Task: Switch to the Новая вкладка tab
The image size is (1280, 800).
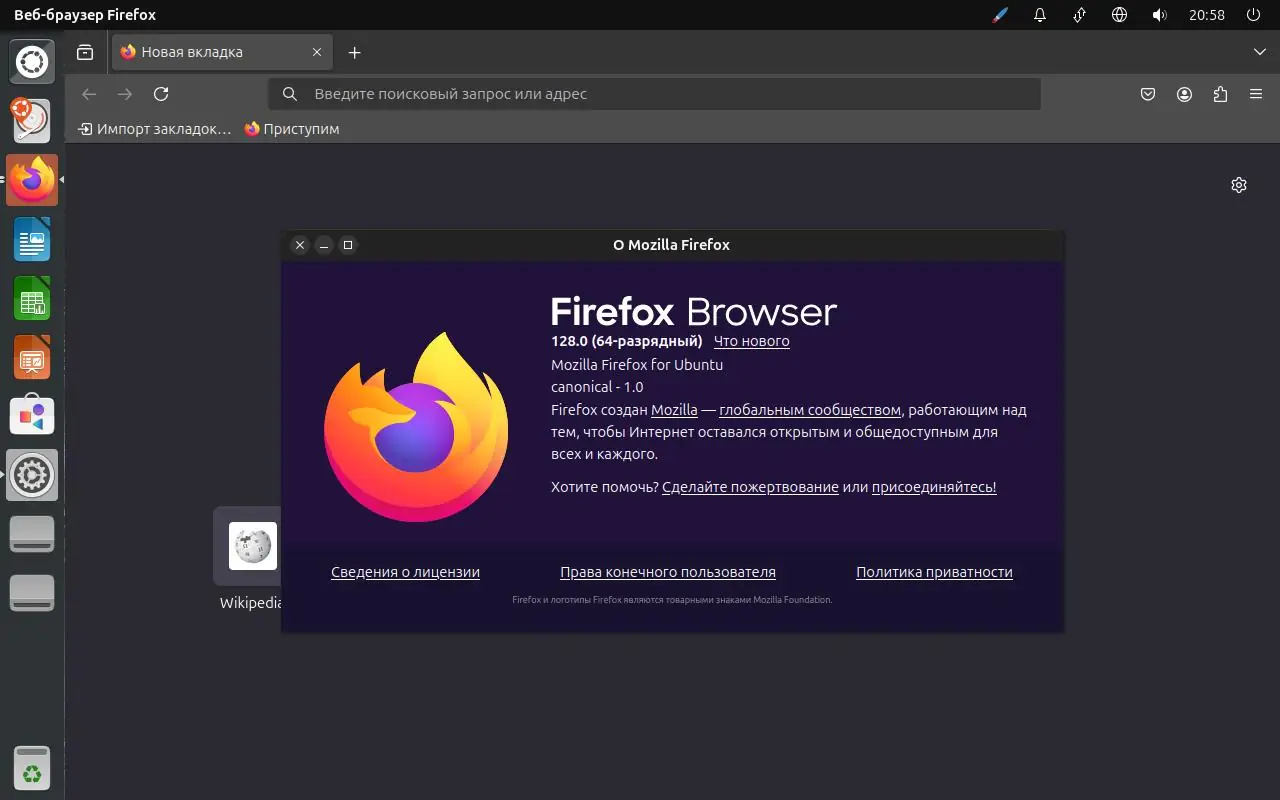Action: (210, 51)
